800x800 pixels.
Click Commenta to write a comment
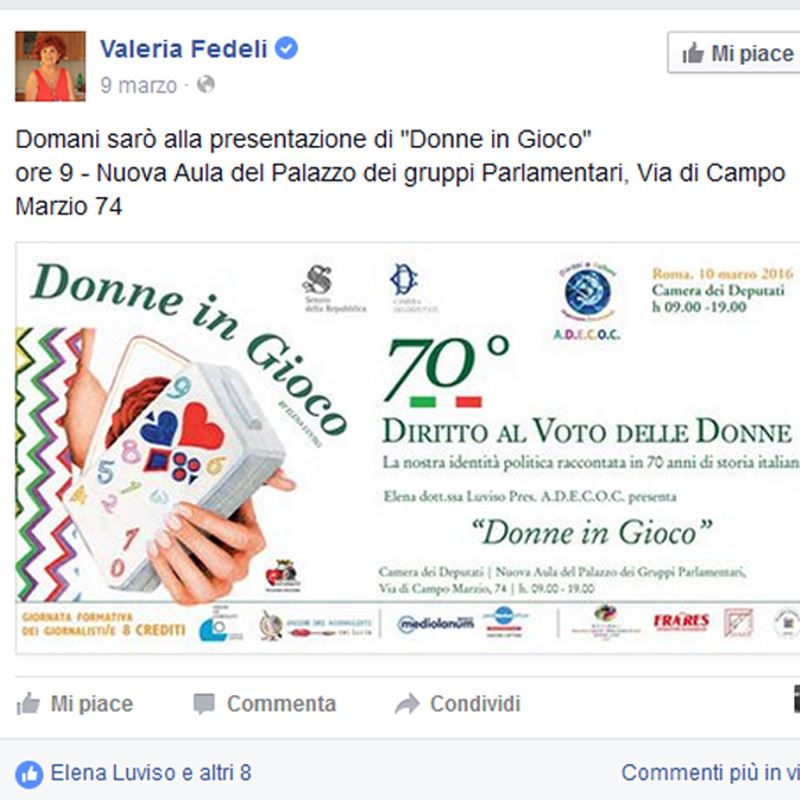265,704
